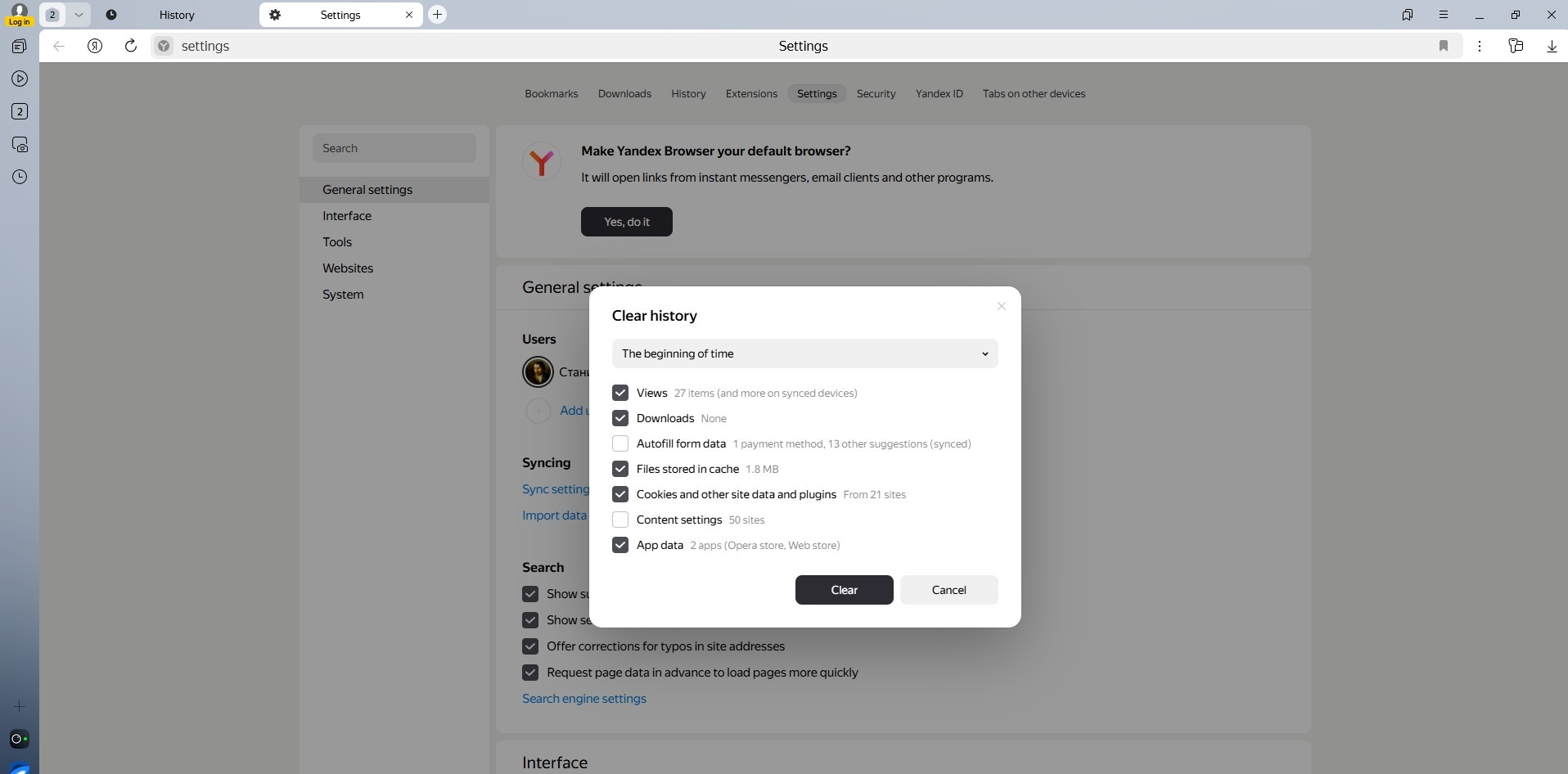Screen dimensions: 1568x774
Task: Open the feed/news icon in the sidebar
Action: [18, 46]
